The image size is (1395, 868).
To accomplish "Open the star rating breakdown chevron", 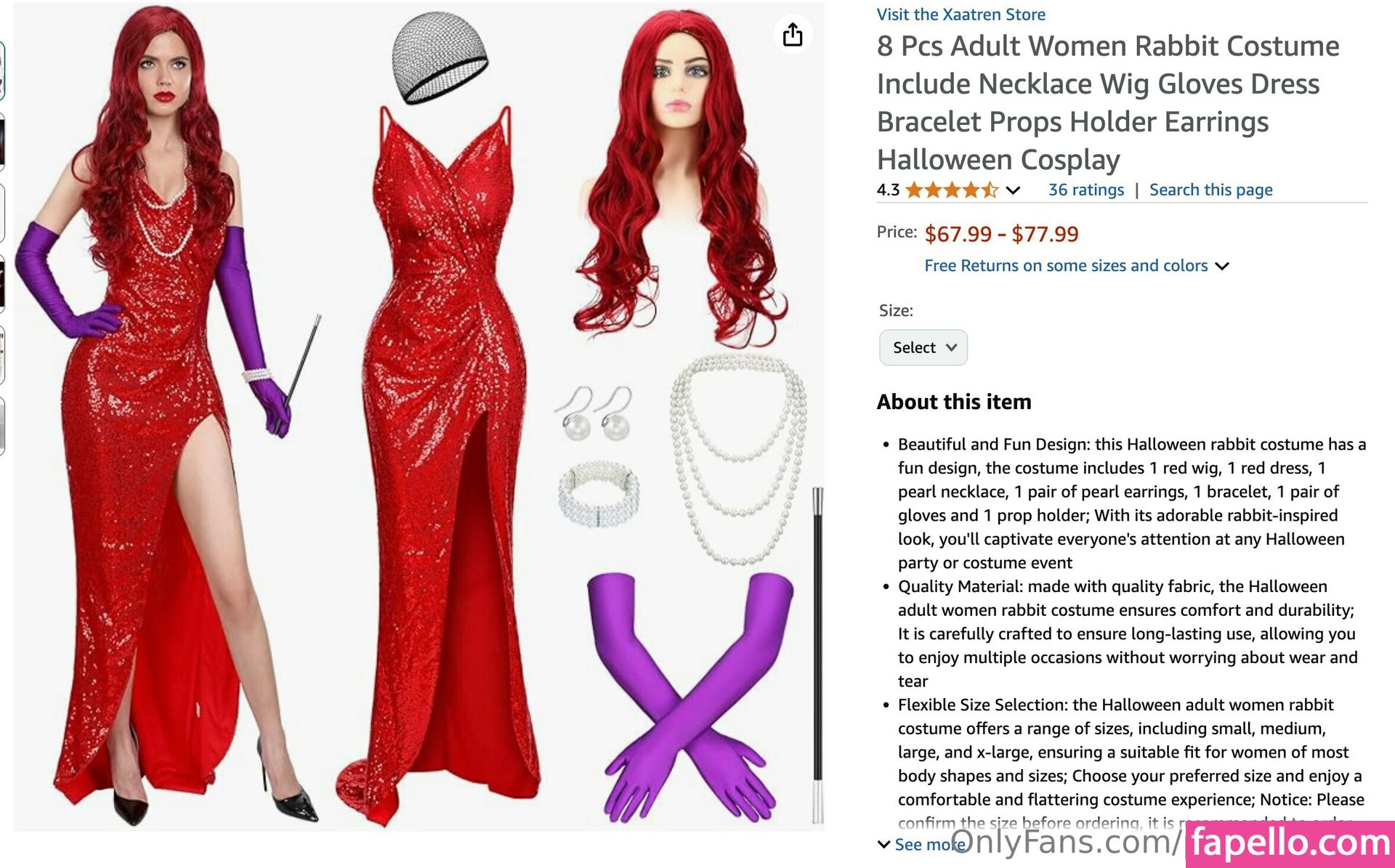I will click(1013, 190).
